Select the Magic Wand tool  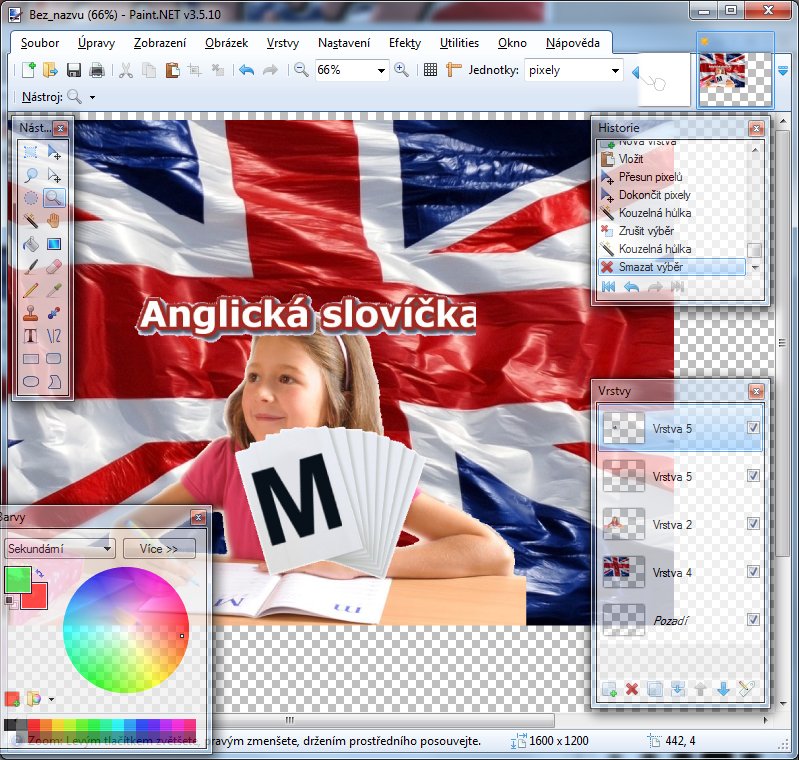31,221
